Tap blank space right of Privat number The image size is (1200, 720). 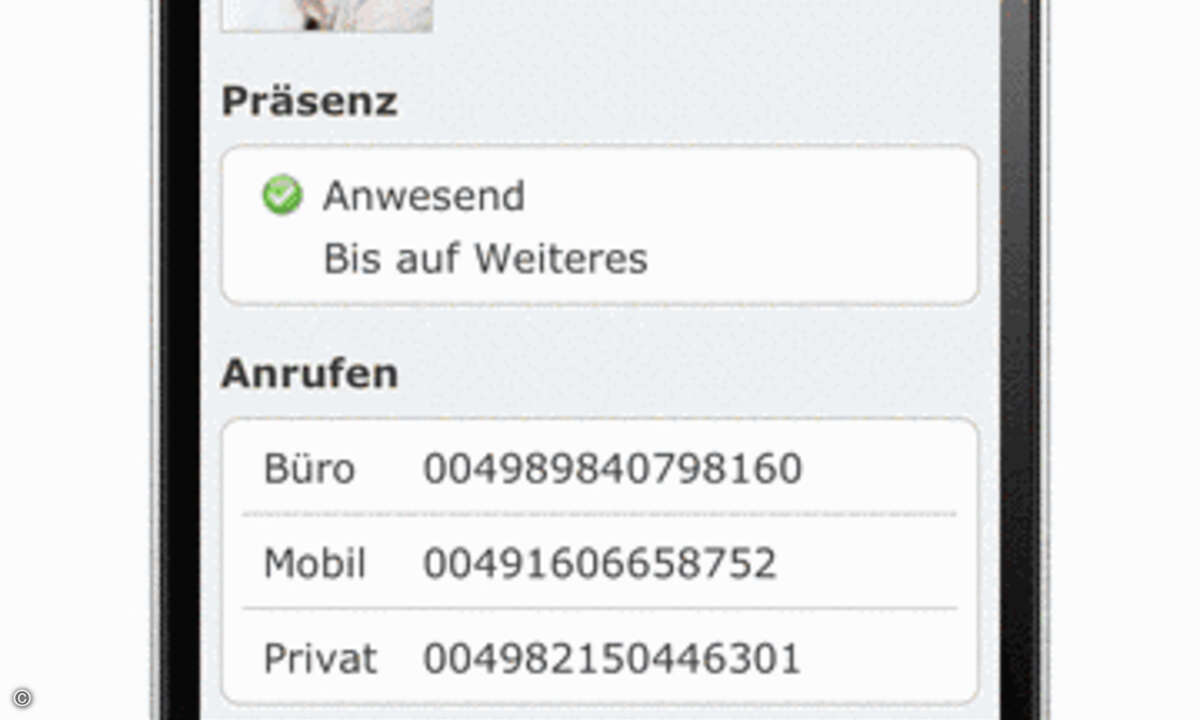(880, 658)
